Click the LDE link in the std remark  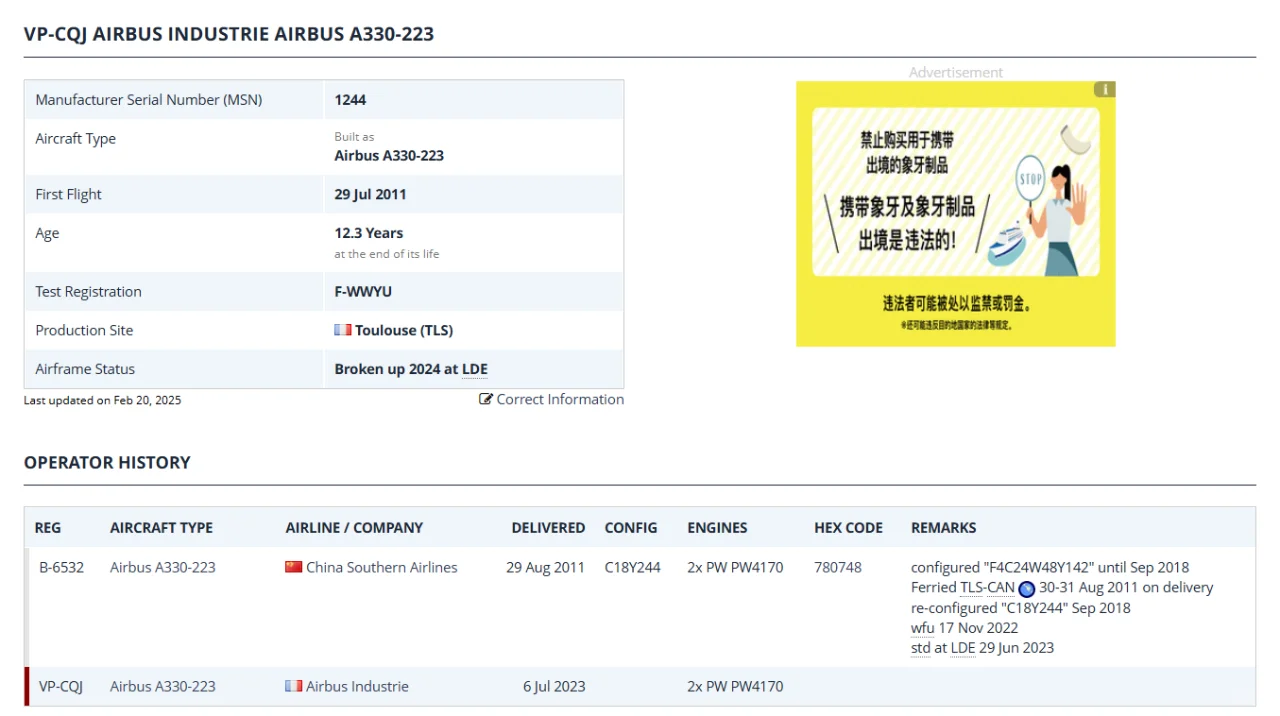click(963, 647)
